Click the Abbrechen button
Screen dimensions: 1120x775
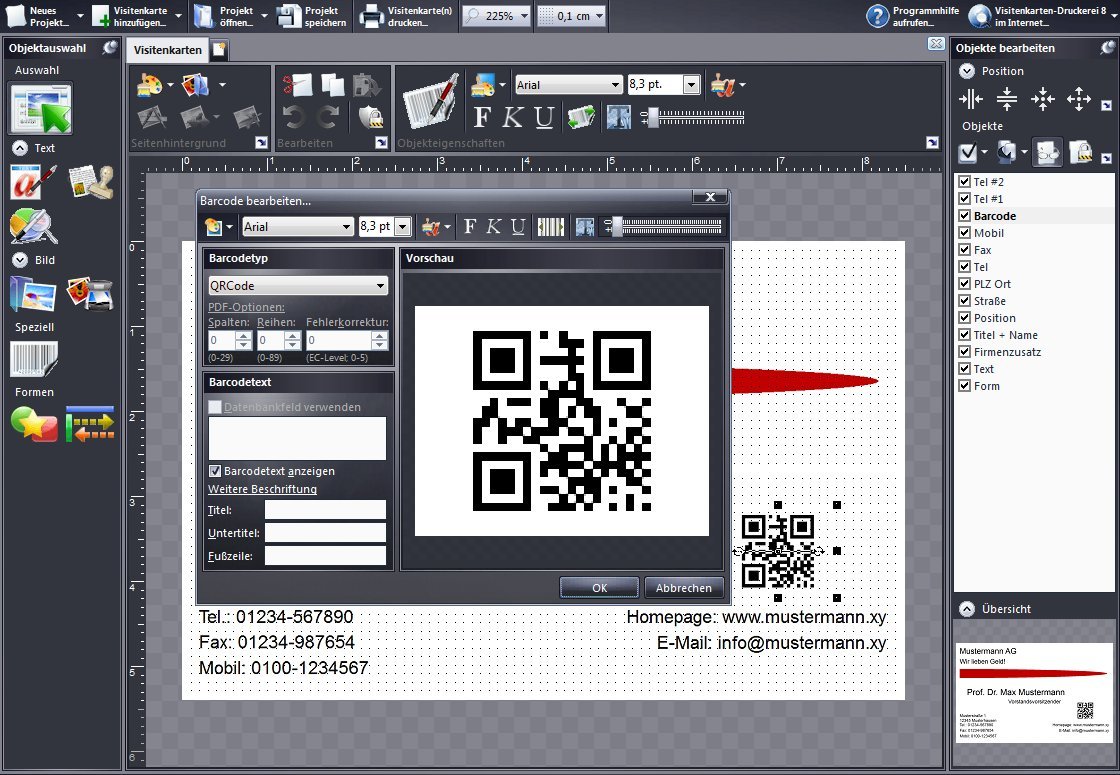tap(684, 588)
